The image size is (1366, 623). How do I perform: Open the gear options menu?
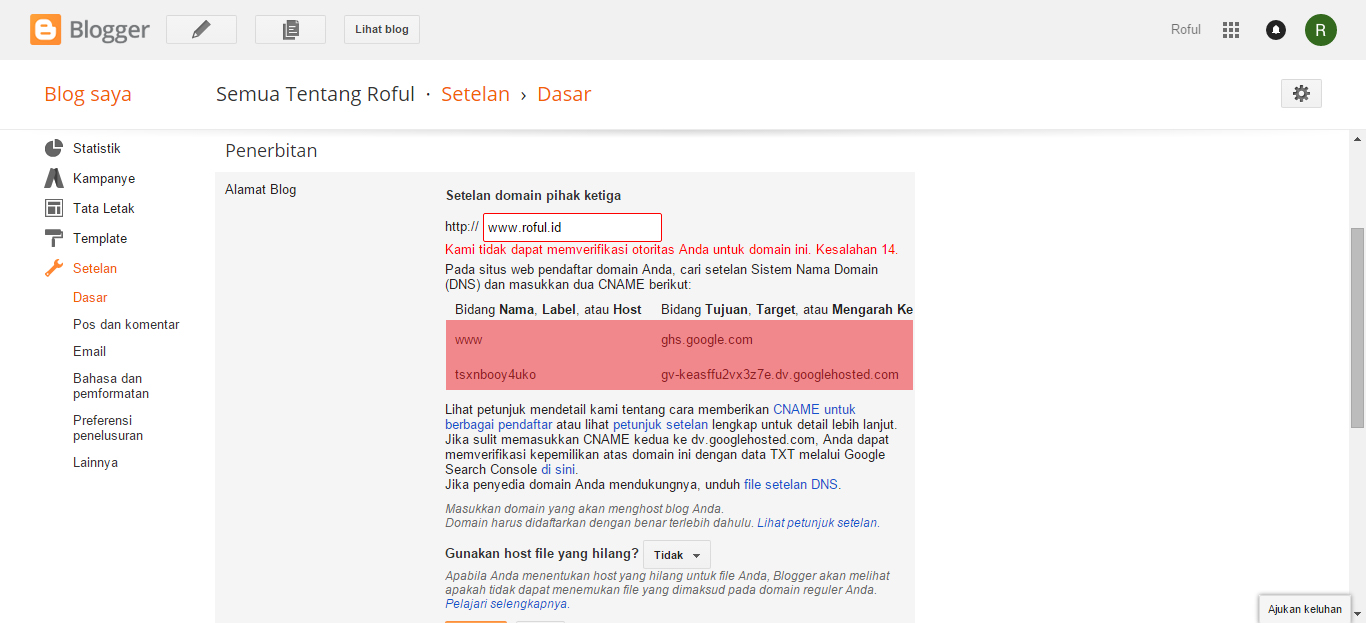(x=1300, y=93)
